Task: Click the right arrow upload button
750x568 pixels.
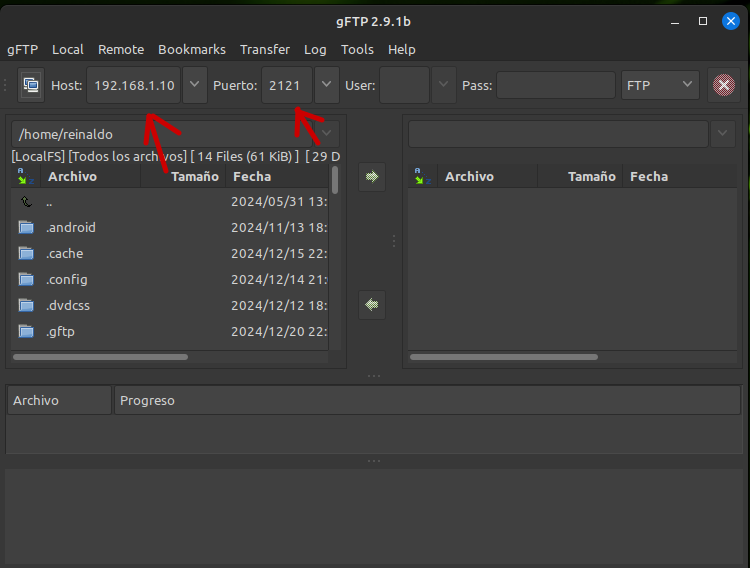Action: tap(372, 177)
